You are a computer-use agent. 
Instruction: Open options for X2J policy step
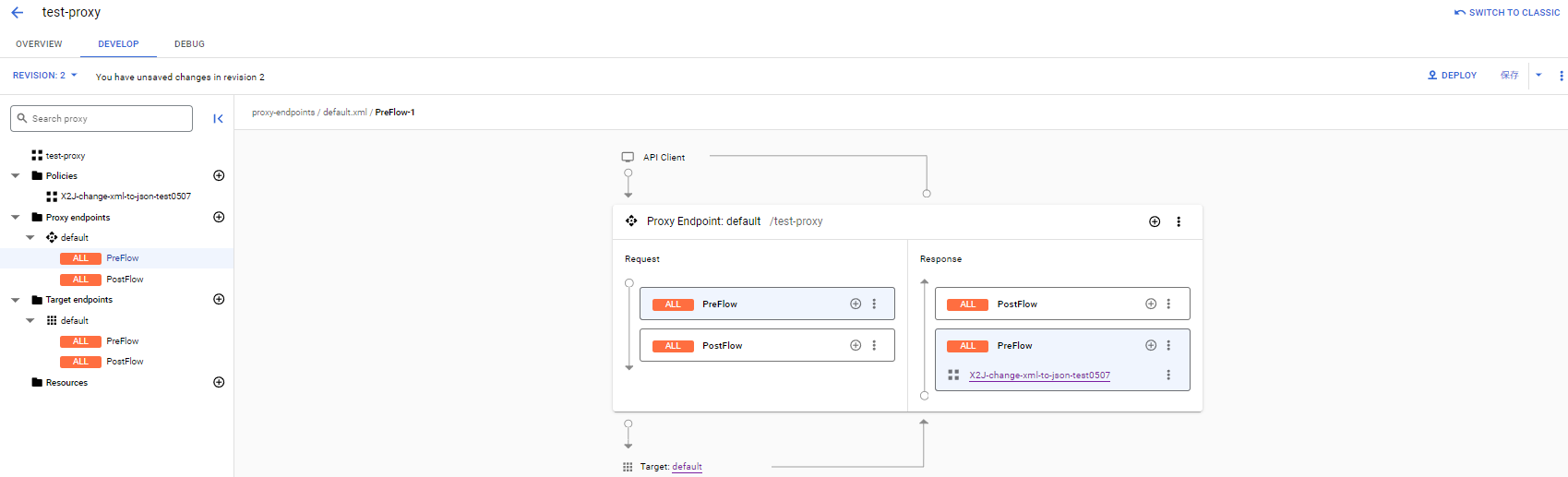1168,375
